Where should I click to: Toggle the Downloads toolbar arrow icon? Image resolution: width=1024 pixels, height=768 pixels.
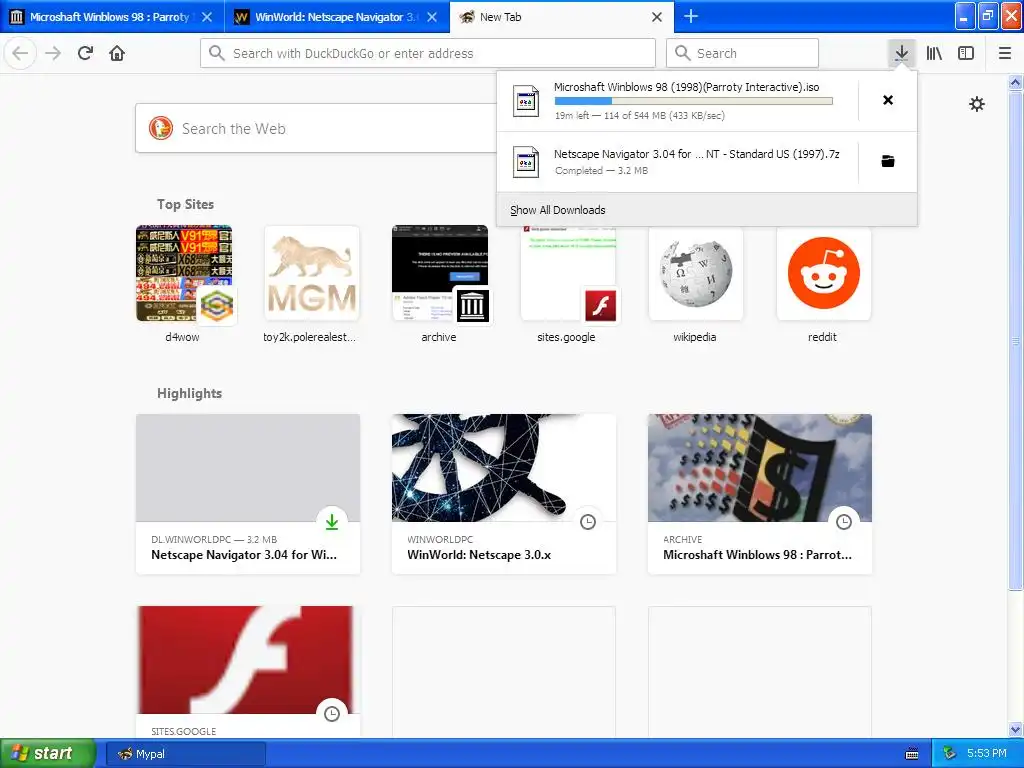click(x=901, y=53)
